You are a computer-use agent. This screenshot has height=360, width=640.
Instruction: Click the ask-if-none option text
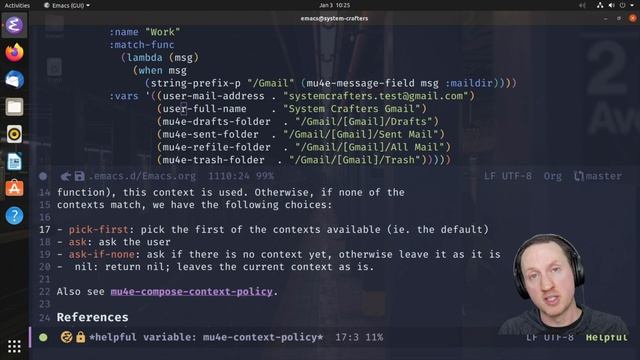point(102,254)
